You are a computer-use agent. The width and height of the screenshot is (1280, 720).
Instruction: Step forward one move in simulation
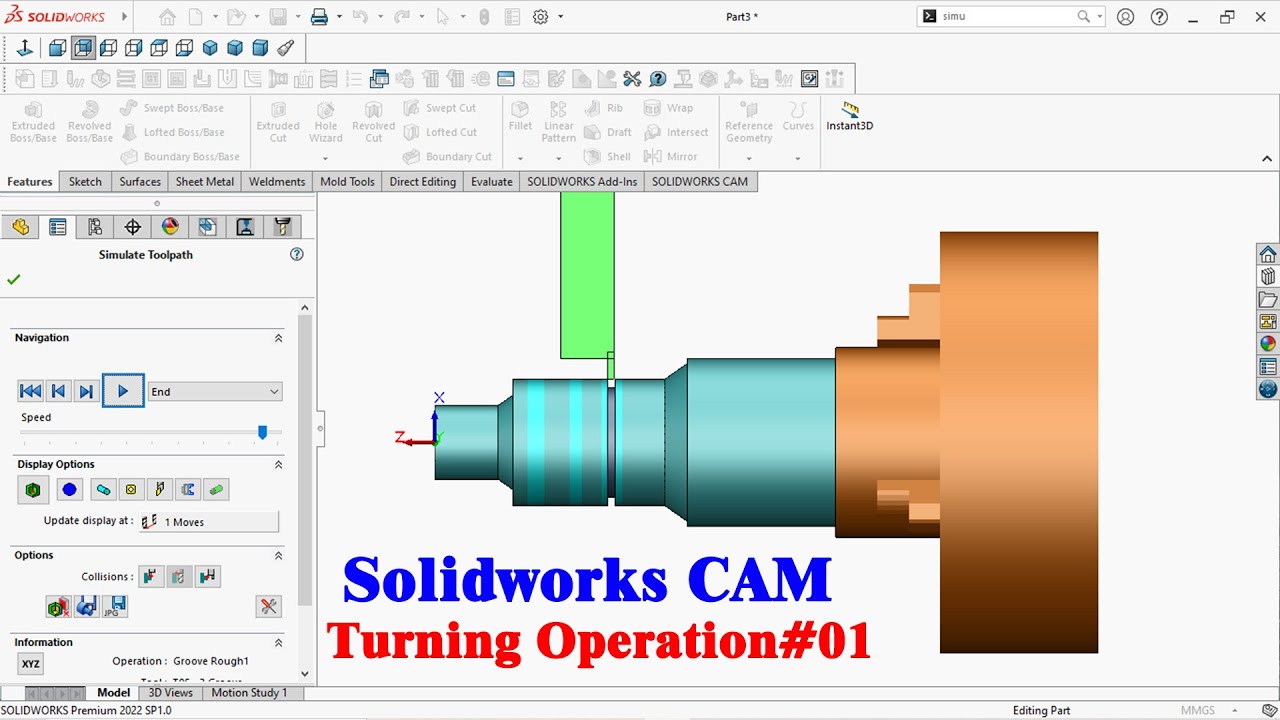pos(86,391)
